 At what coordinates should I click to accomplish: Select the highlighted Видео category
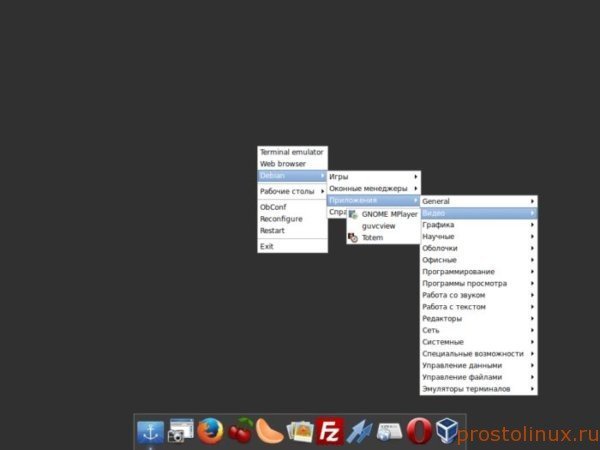point(478,213)
